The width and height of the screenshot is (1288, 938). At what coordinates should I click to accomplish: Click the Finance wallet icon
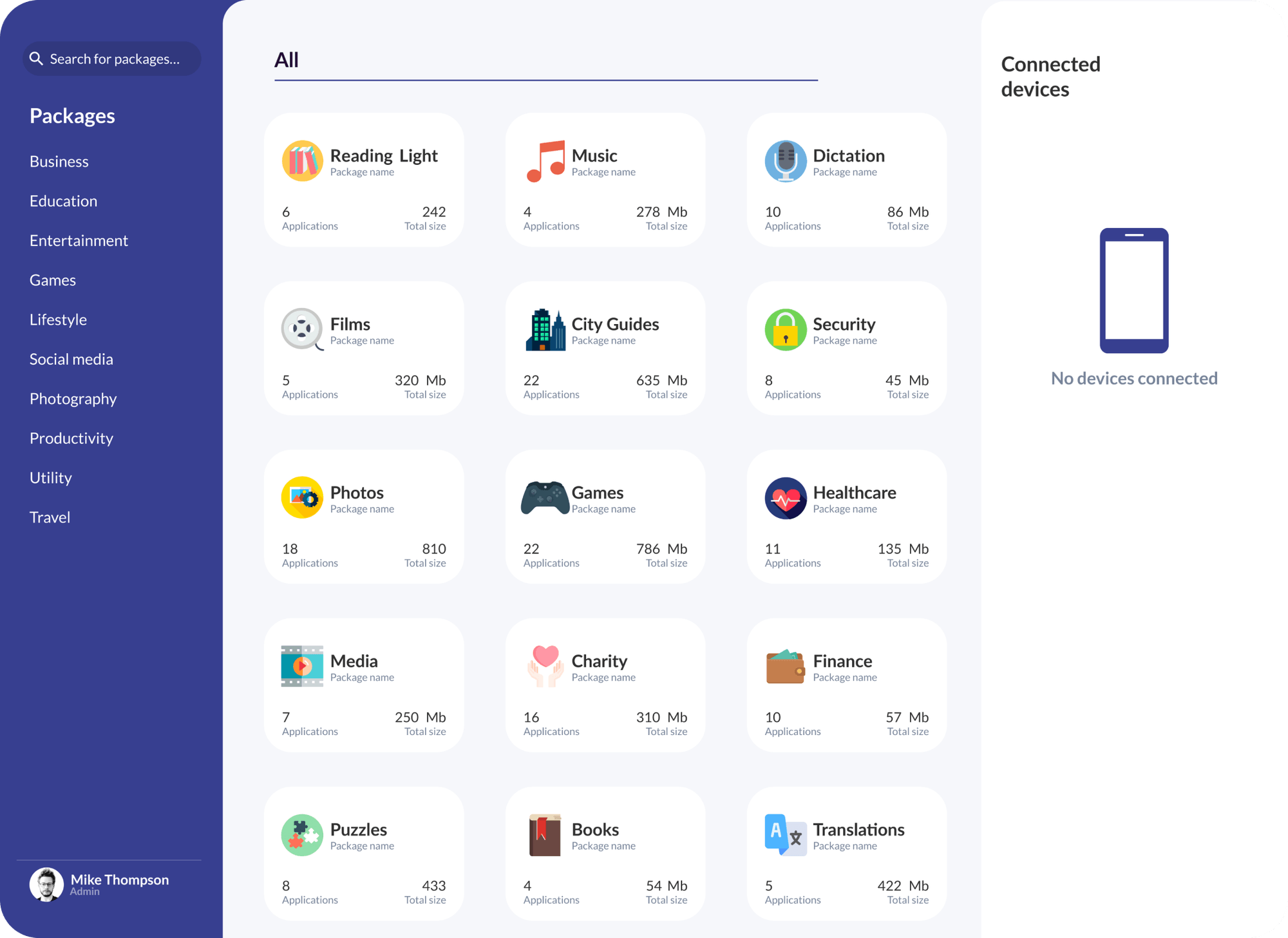(x=785, y=666)
